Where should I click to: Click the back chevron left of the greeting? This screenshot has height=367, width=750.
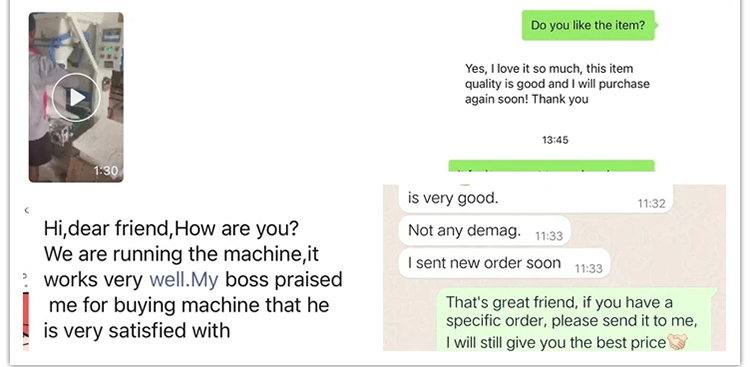[x=26, y=210]
